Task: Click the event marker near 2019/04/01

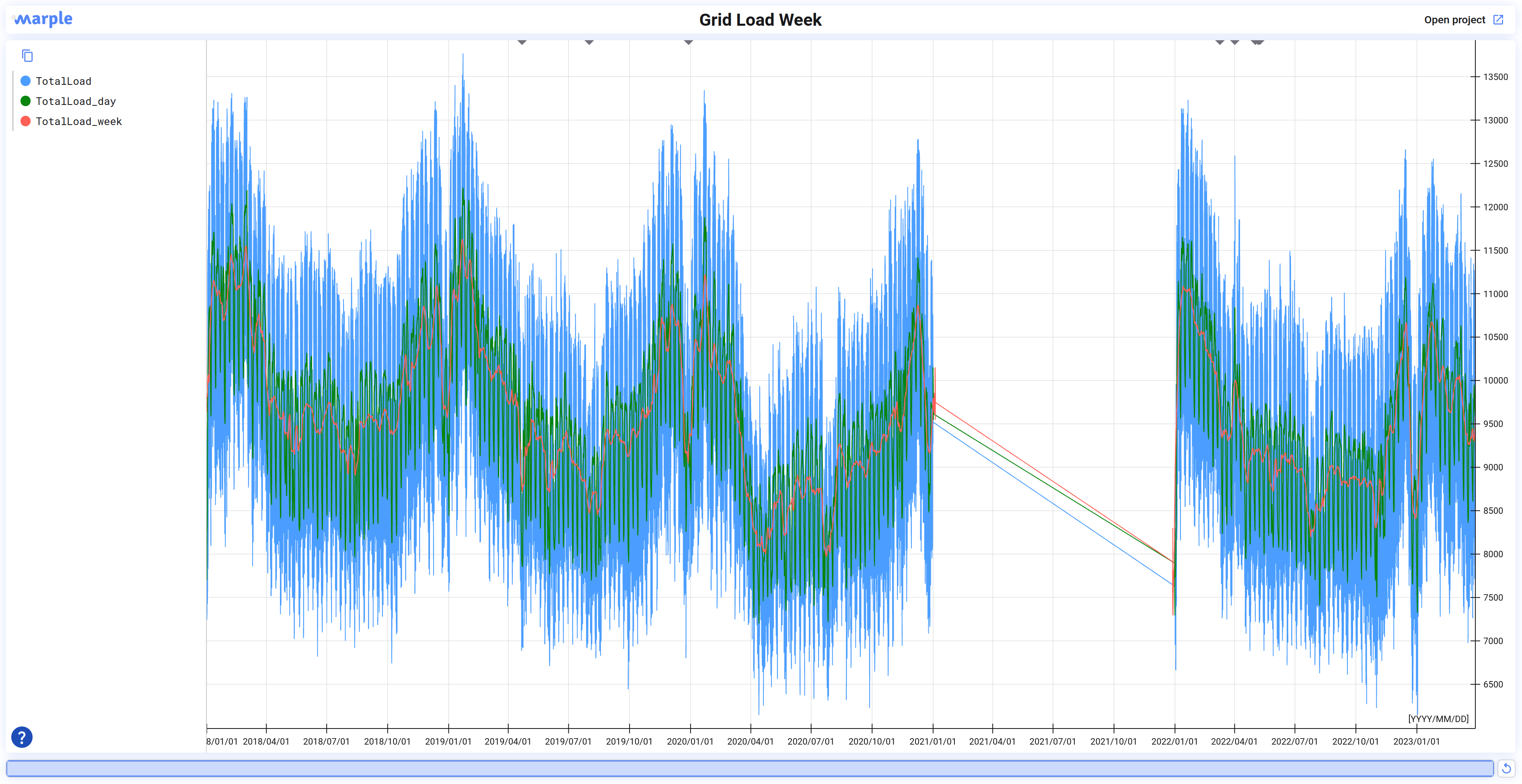Action: point(522,42)
